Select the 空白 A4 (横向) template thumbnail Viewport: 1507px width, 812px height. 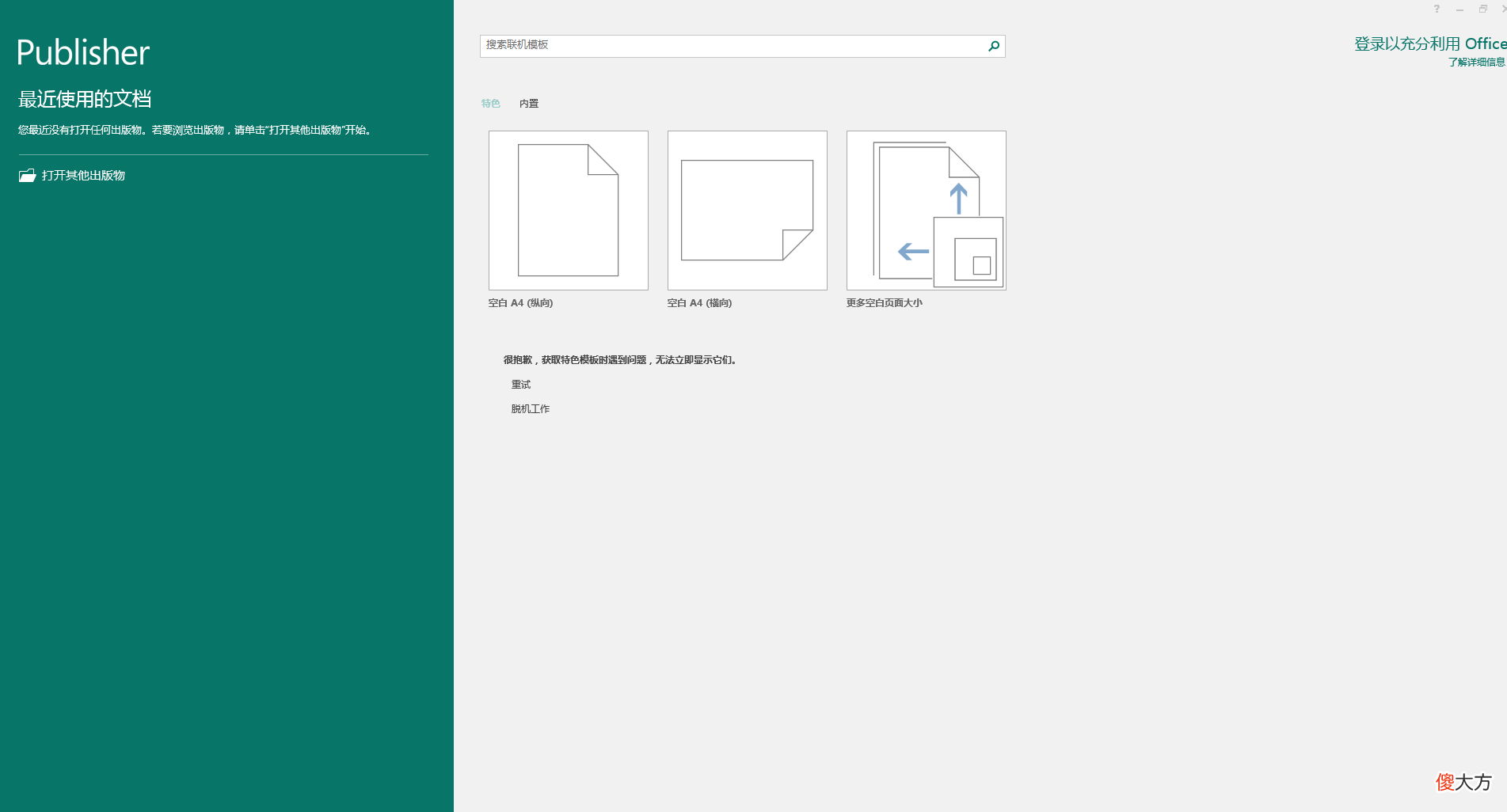pos(748,211)
